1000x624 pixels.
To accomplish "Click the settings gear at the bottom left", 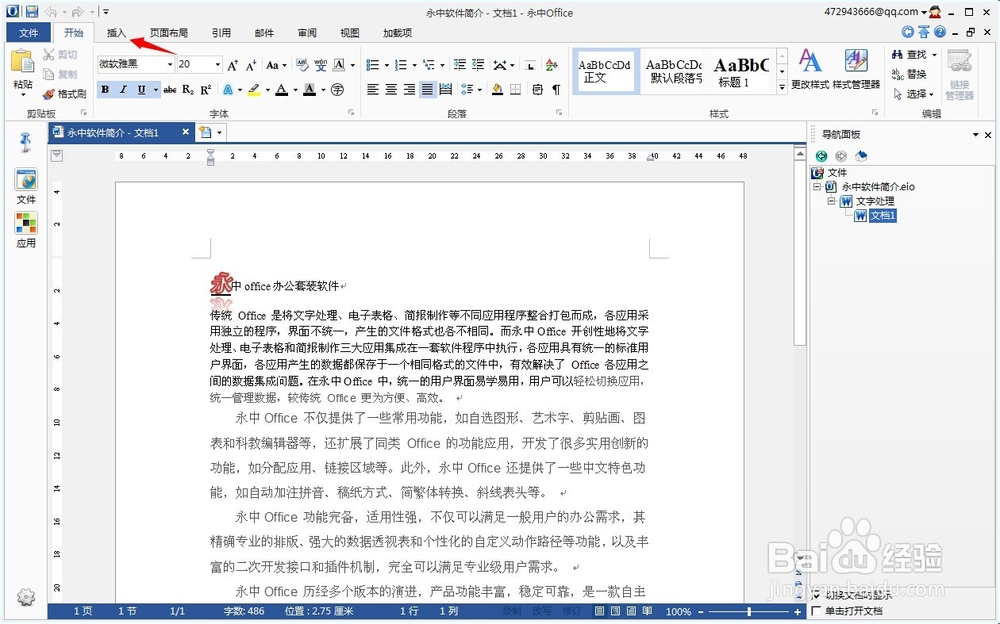I will (x=26, y=597).
